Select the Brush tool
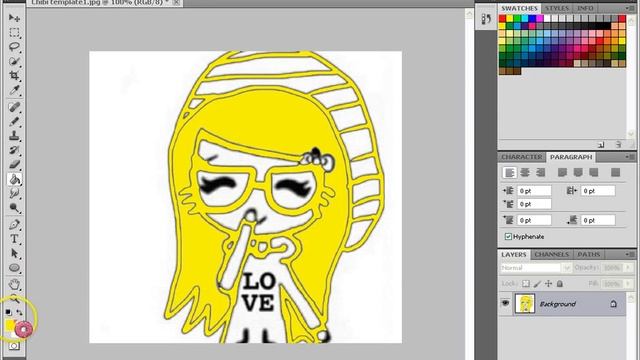 point(14,121)
